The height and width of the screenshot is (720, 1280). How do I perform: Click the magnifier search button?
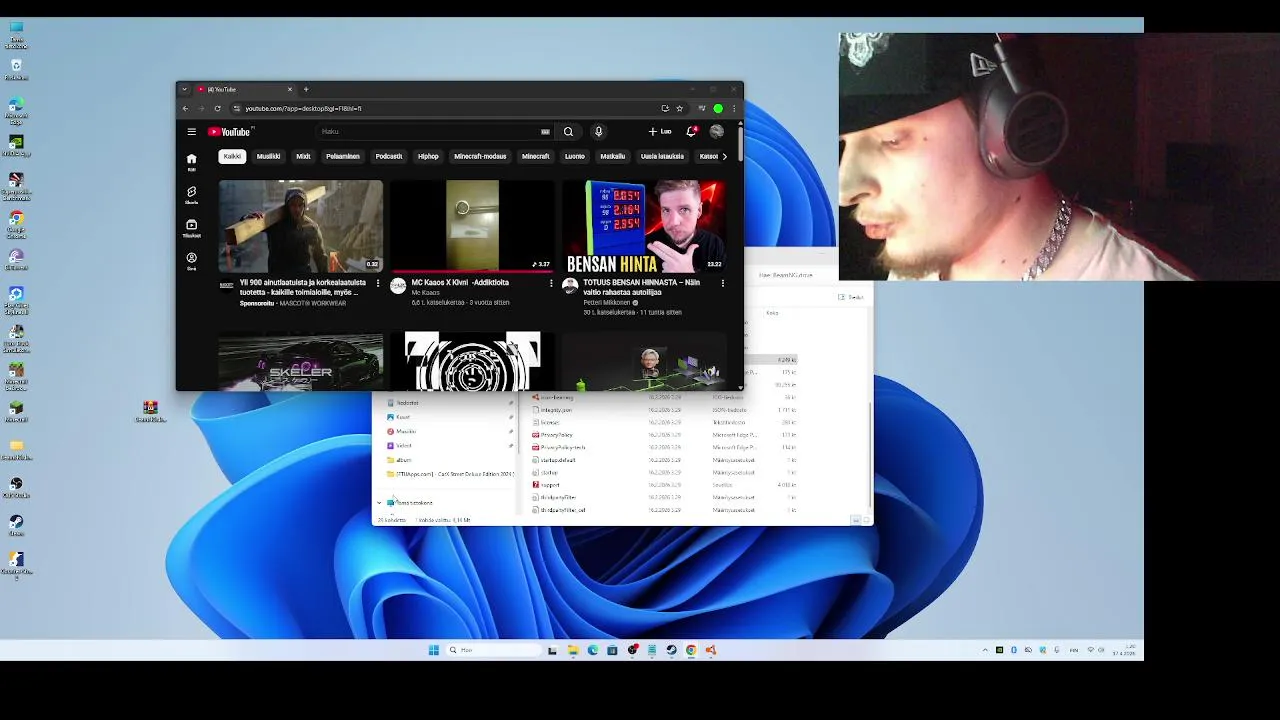point(568,132)
